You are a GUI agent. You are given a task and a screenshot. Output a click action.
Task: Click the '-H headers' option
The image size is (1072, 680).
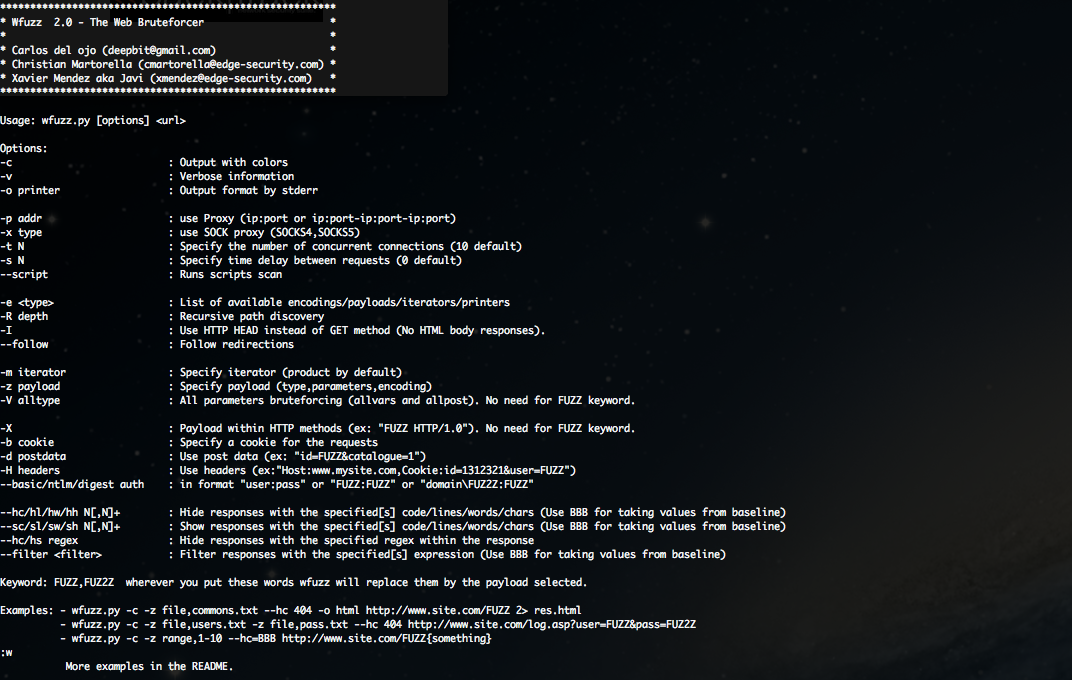click(30, 471)
